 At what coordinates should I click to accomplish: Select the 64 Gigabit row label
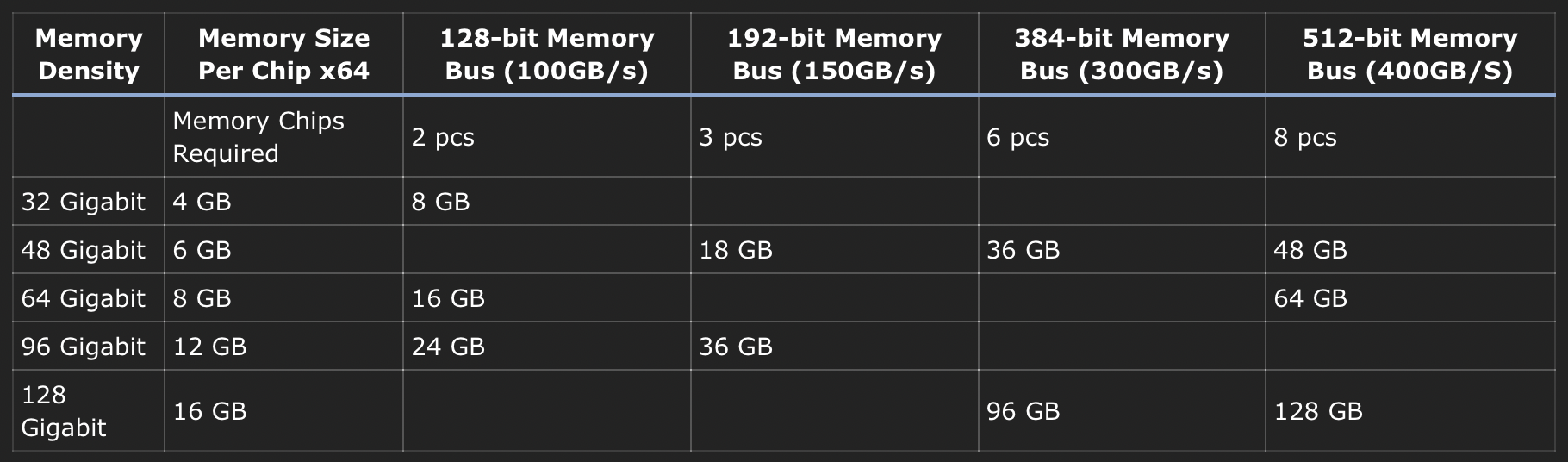point(84,298)
